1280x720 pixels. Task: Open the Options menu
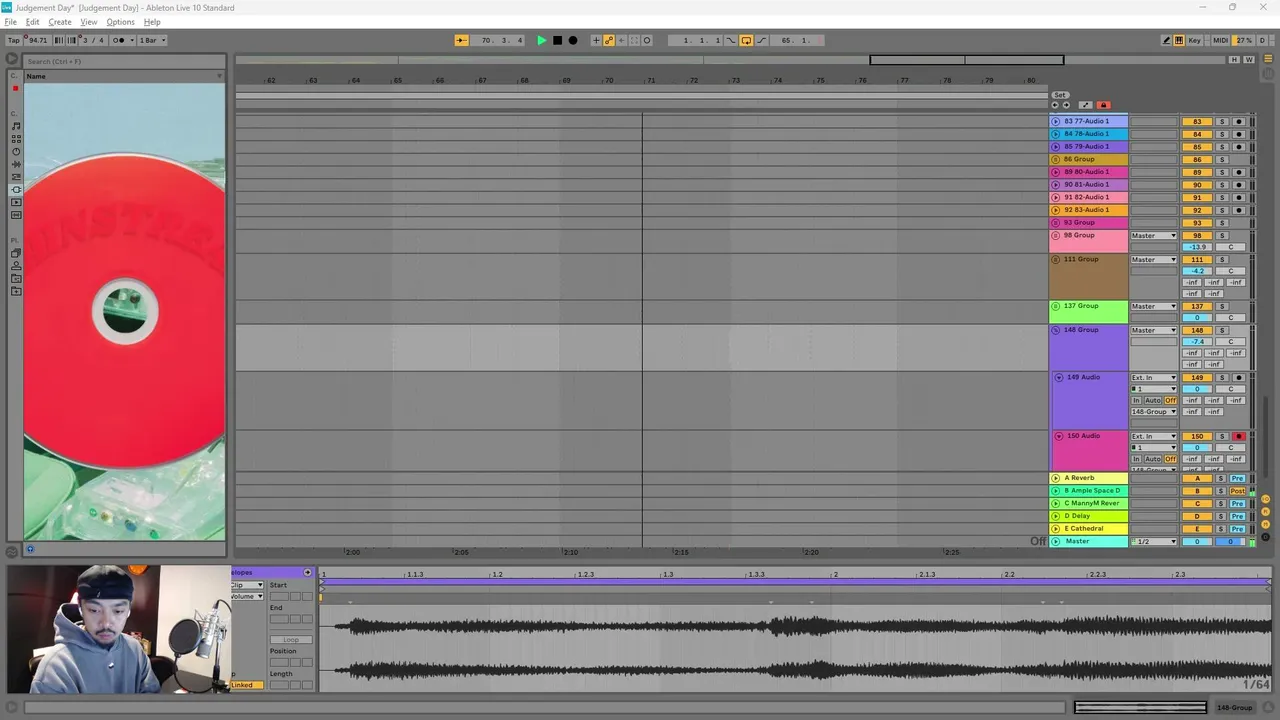click(x=120, y=22)
